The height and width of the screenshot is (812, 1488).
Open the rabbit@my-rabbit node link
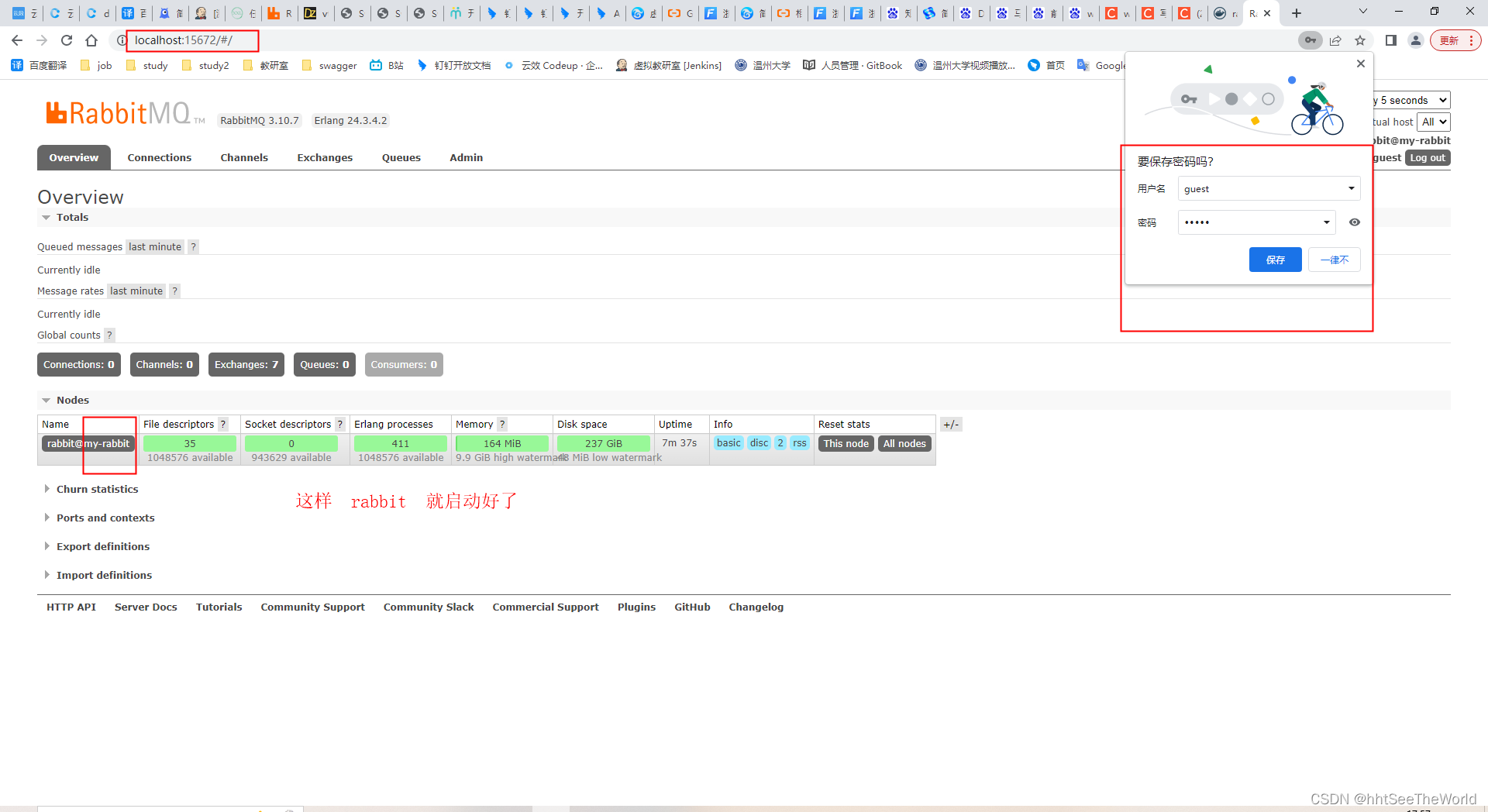[88, 444]
